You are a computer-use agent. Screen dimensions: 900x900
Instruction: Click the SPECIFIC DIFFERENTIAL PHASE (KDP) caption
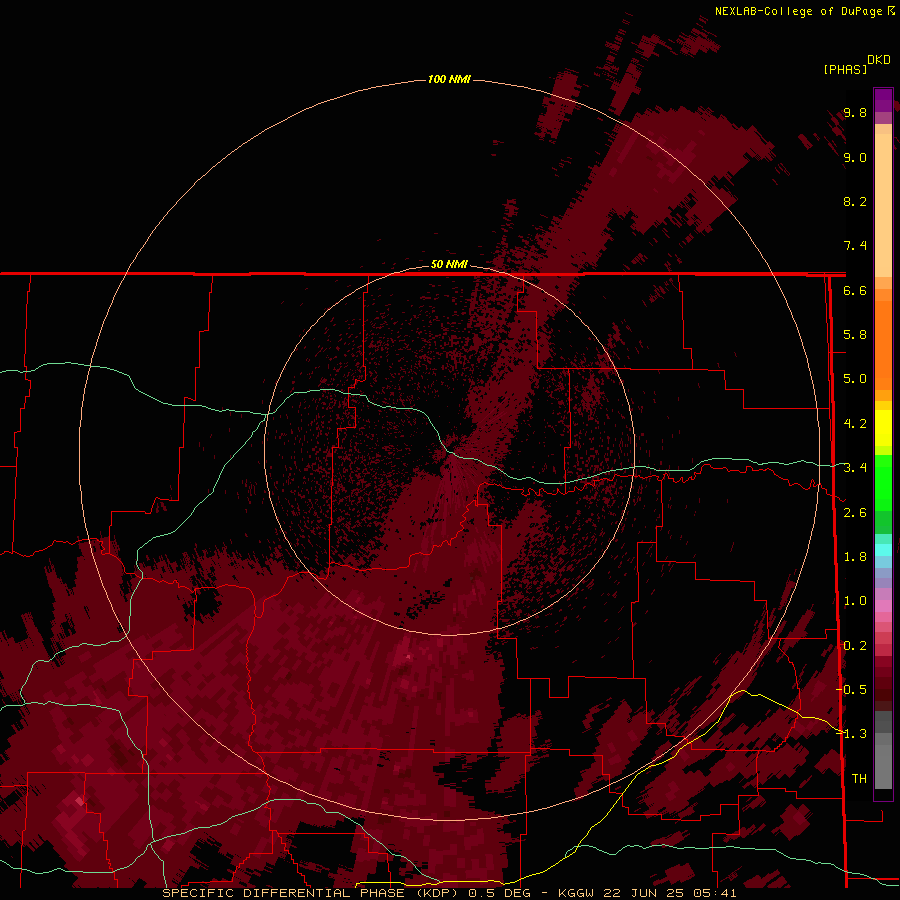pos(310,893)
